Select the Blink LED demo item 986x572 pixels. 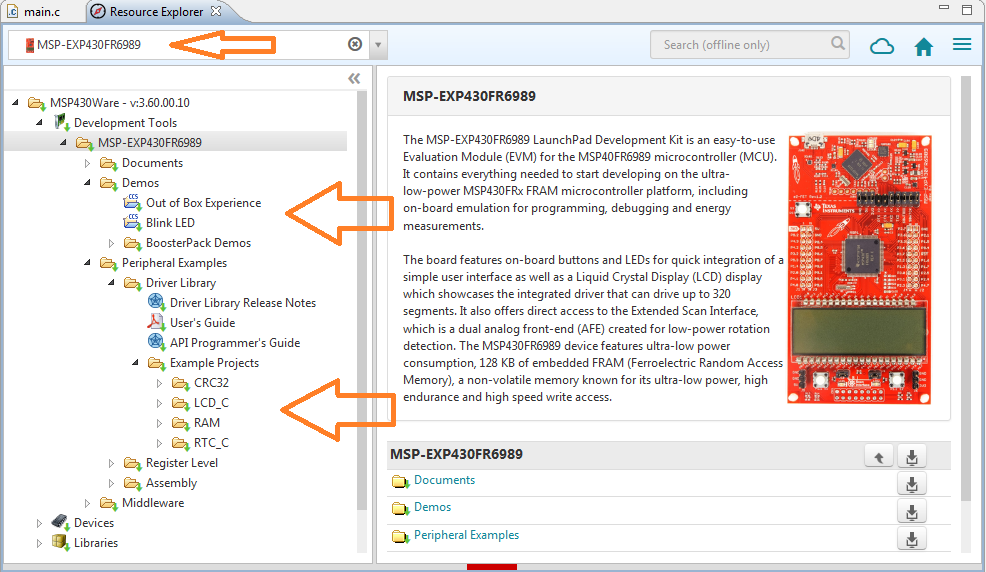170,223
